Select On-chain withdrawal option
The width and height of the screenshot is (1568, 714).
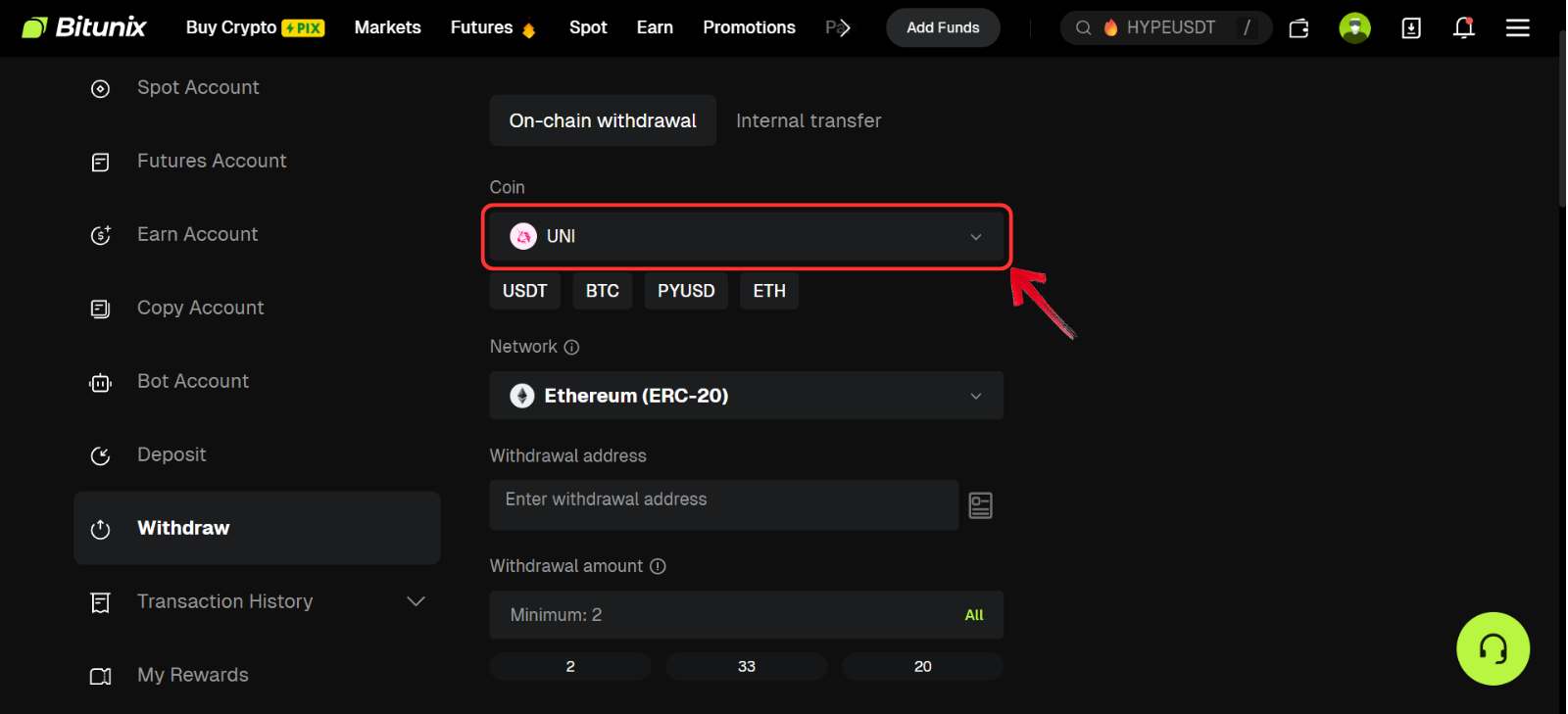point(602,120)
